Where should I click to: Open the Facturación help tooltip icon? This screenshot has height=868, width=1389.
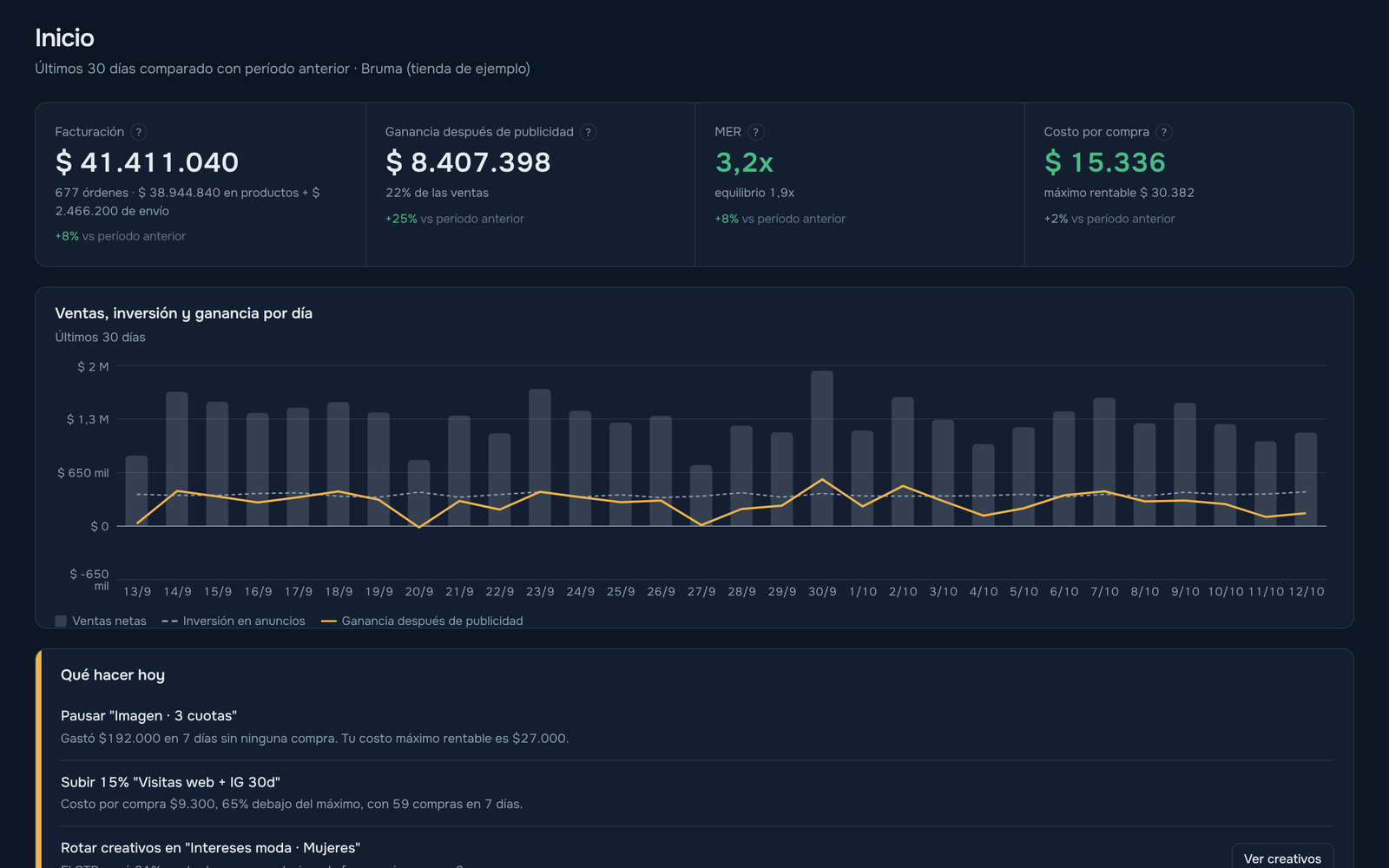139,132
